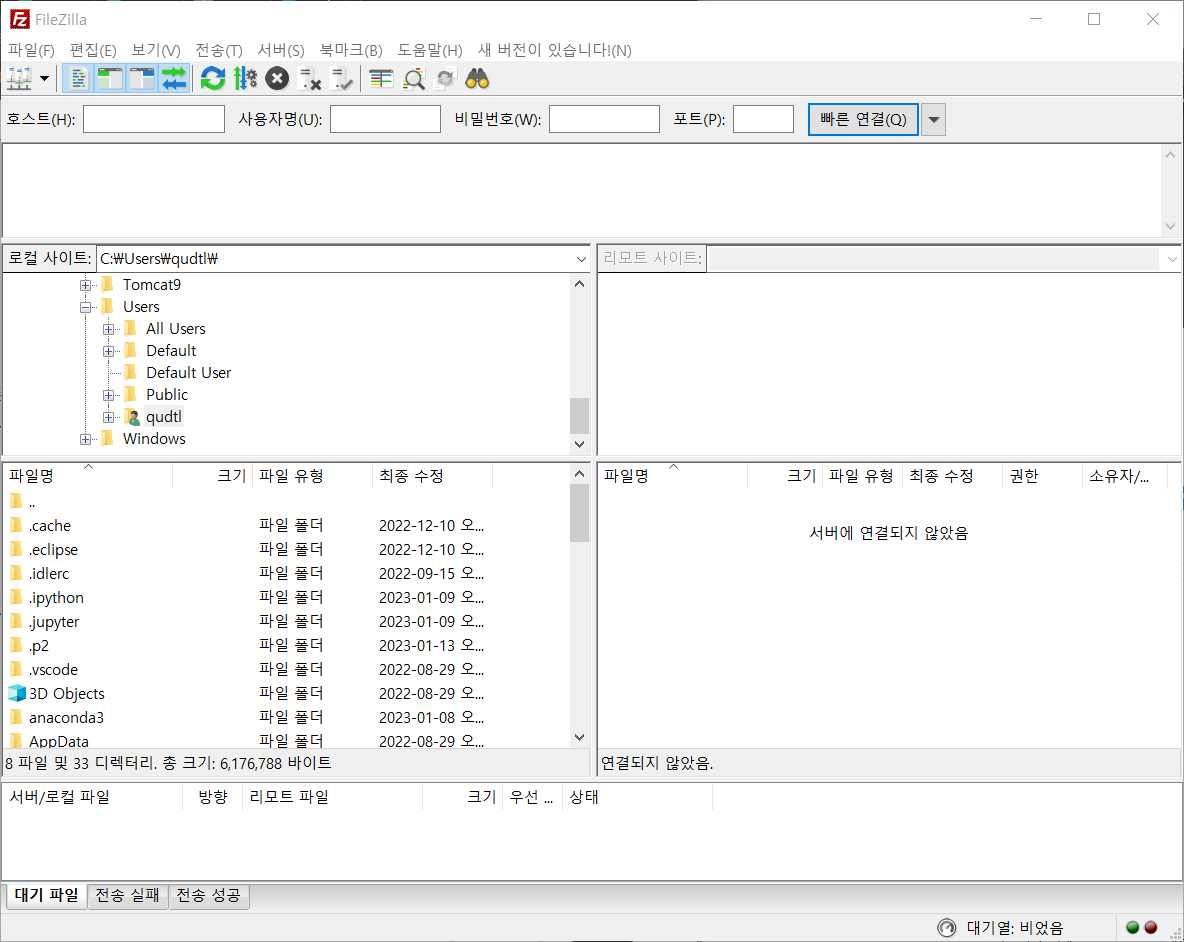Switch to the 전송 성공 tab

coord(208,895)
